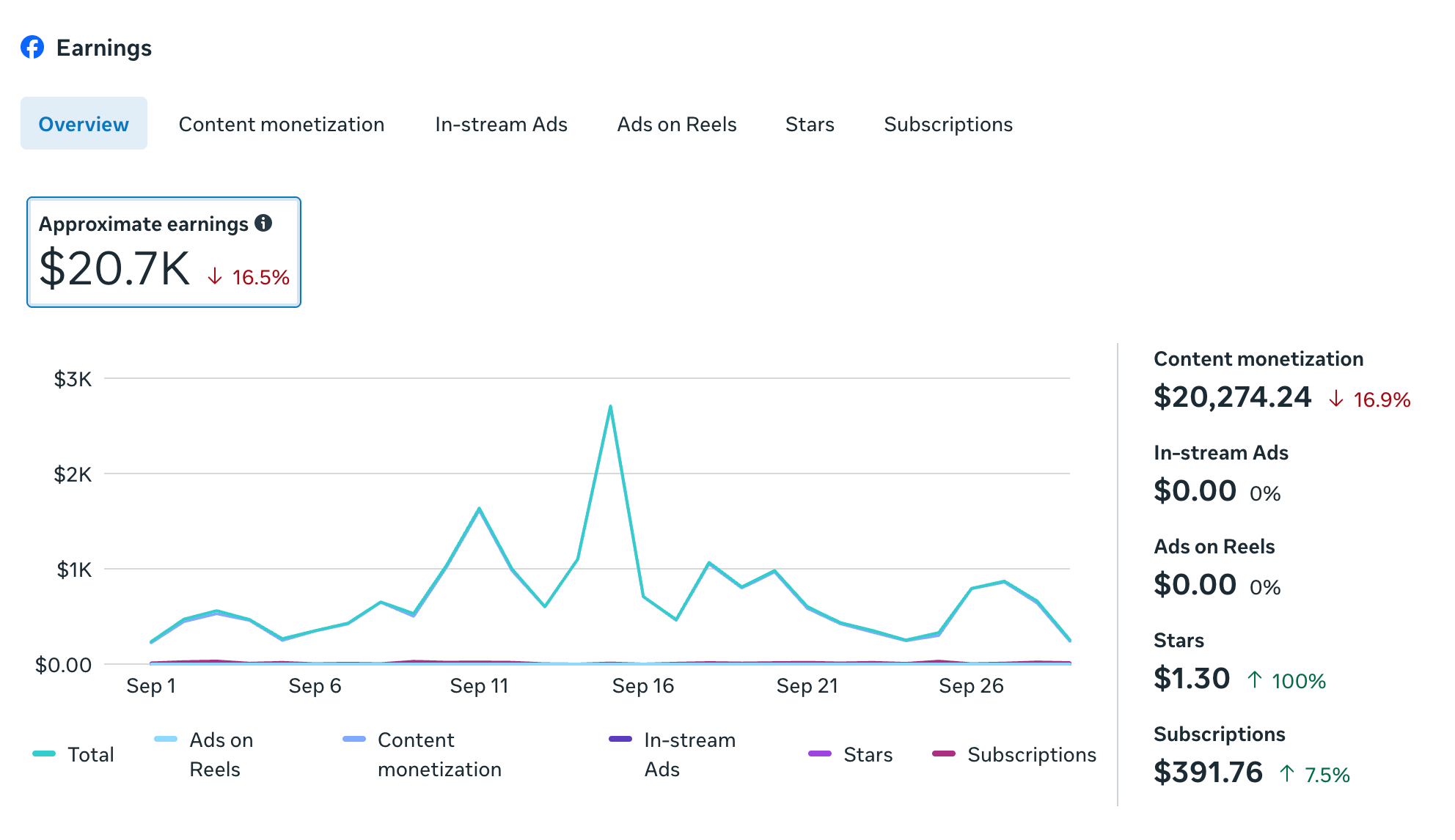The height and width of the screenshot is (840, 1455).
Task: Switch to the Subscriptions tab
Action: point(948,124)
